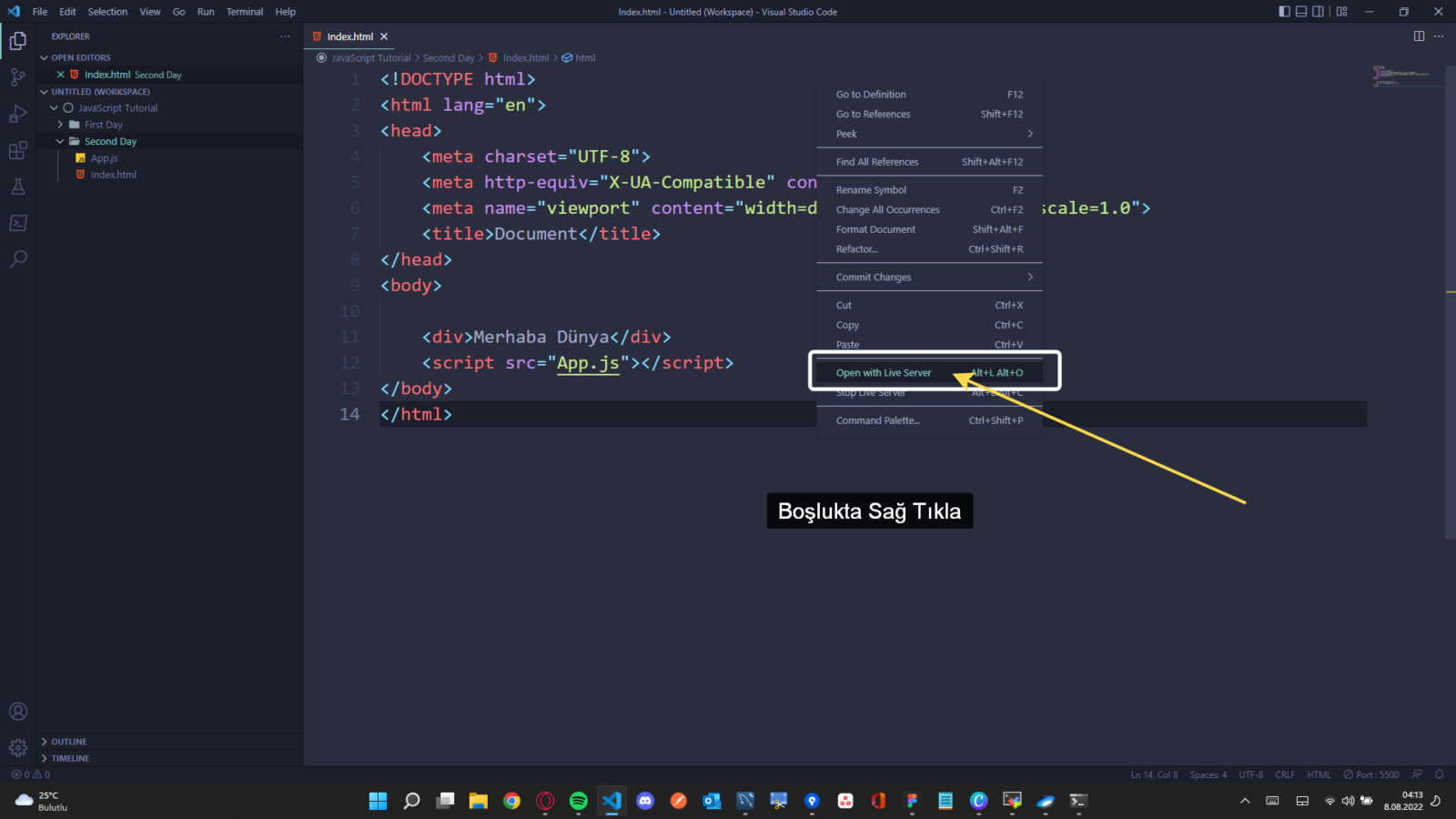
Task: Open the Search view
Action: (x=18, y=259)
